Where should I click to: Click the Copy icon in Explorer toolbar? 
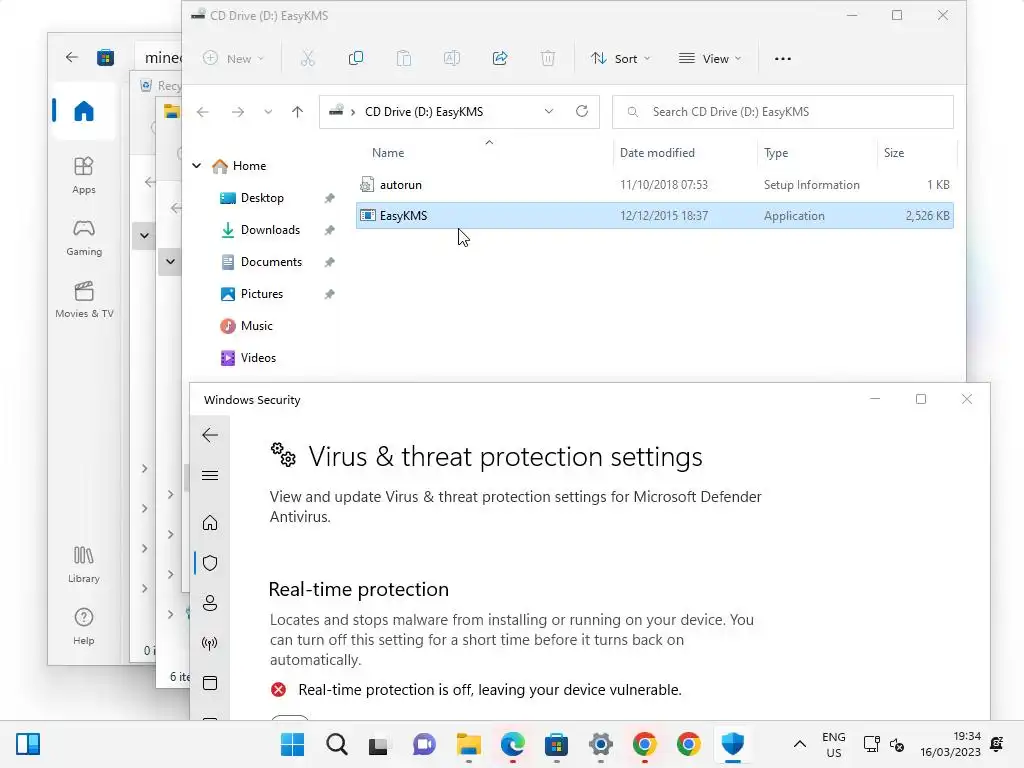356,59
